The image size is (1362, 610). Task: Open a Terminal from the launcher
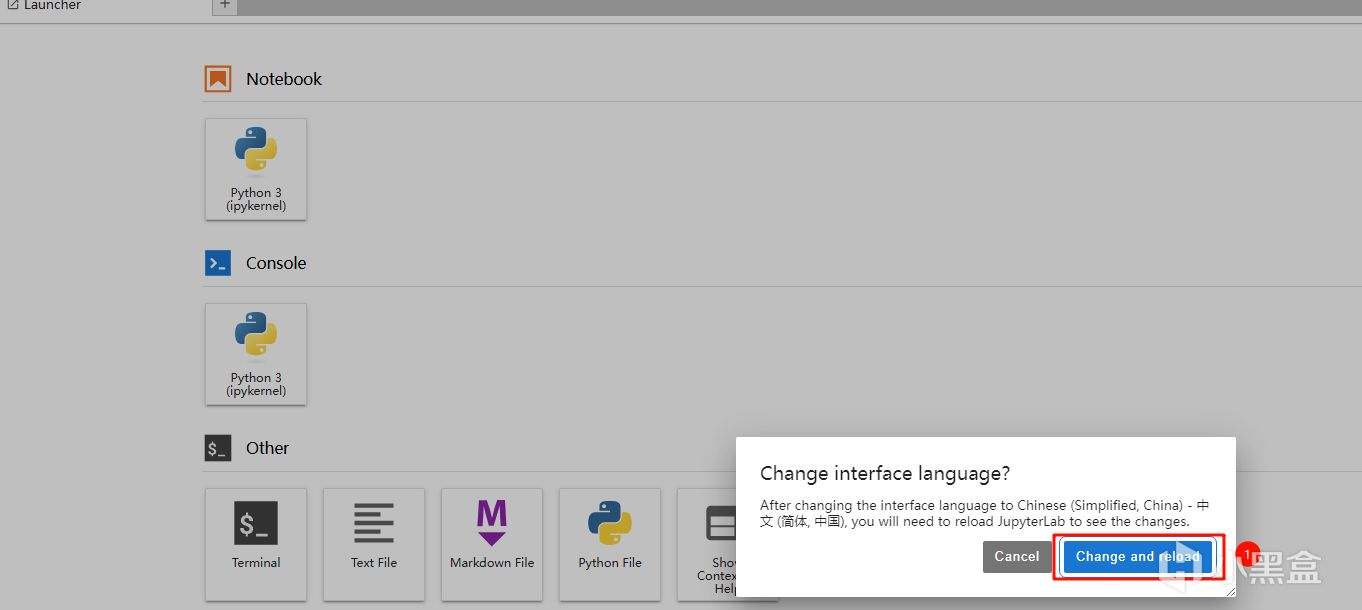click(256, 544)
